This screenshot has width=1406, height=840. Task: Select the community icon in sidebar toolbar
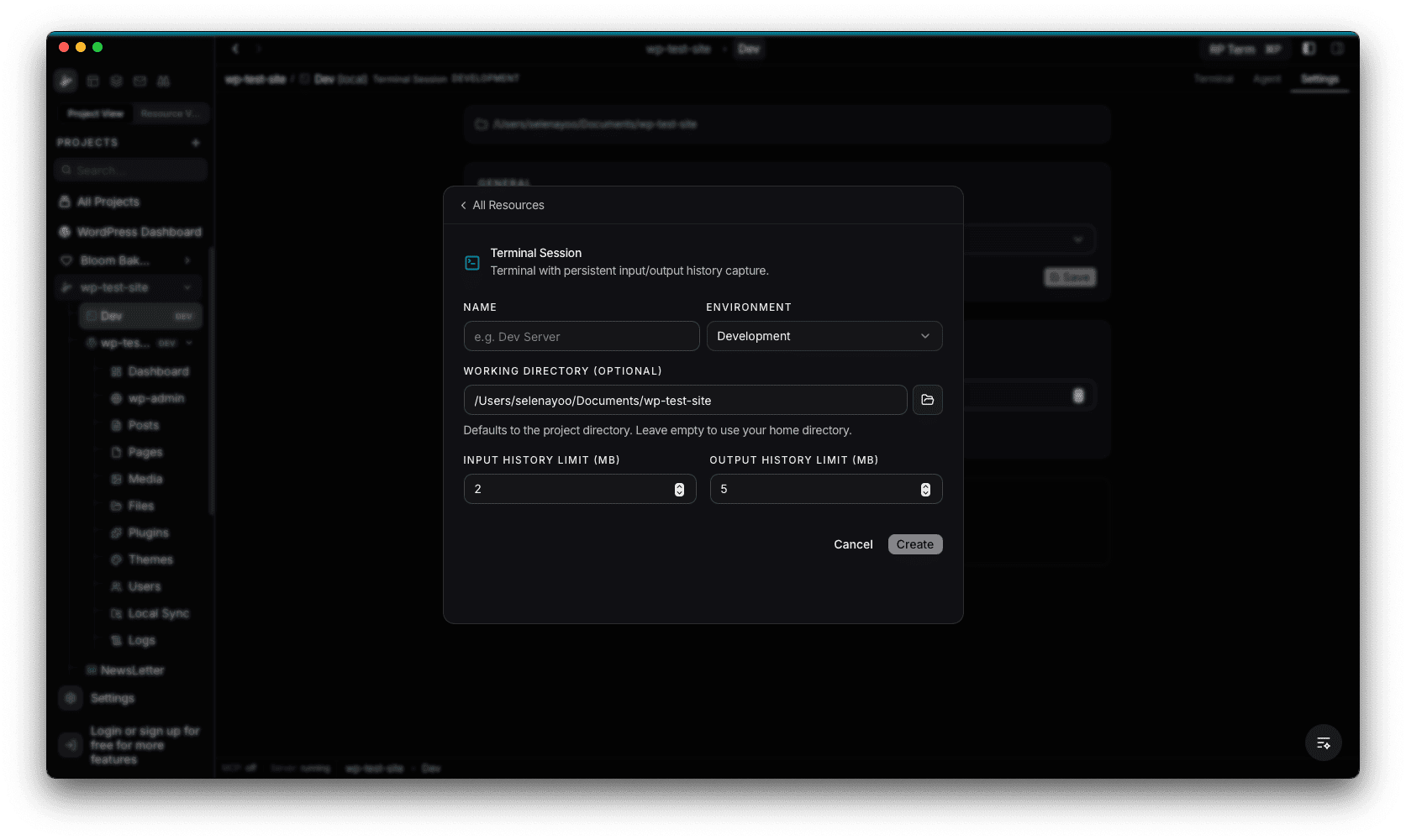[164, 81]
